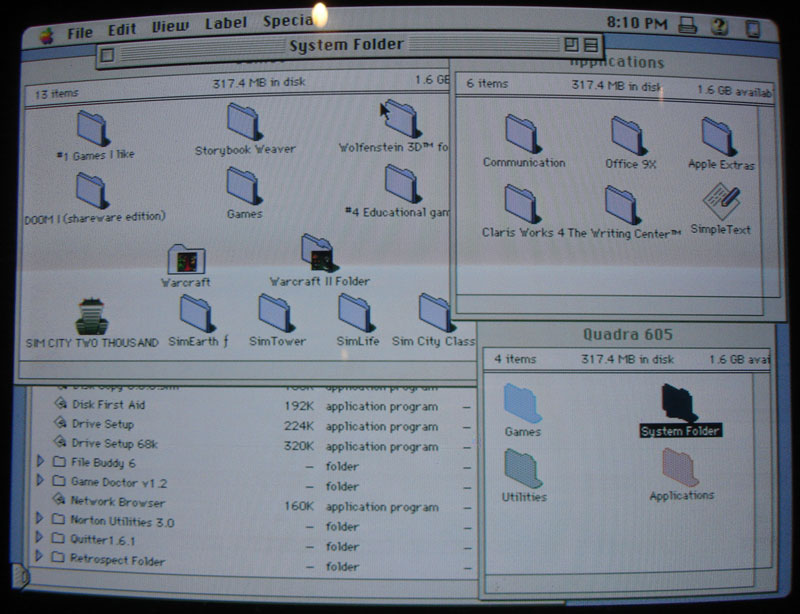
Task: Open the #4 Educational games folder
Action: (402, 184)
